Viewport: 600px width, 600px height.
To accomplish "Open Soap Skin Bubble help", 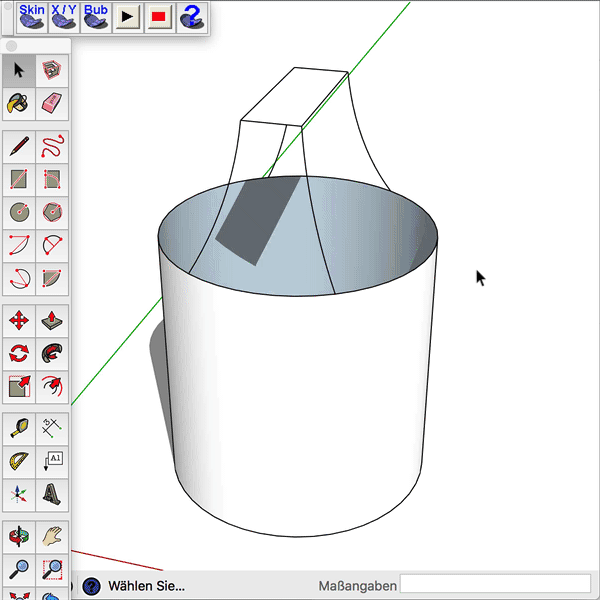I will 191,18.
